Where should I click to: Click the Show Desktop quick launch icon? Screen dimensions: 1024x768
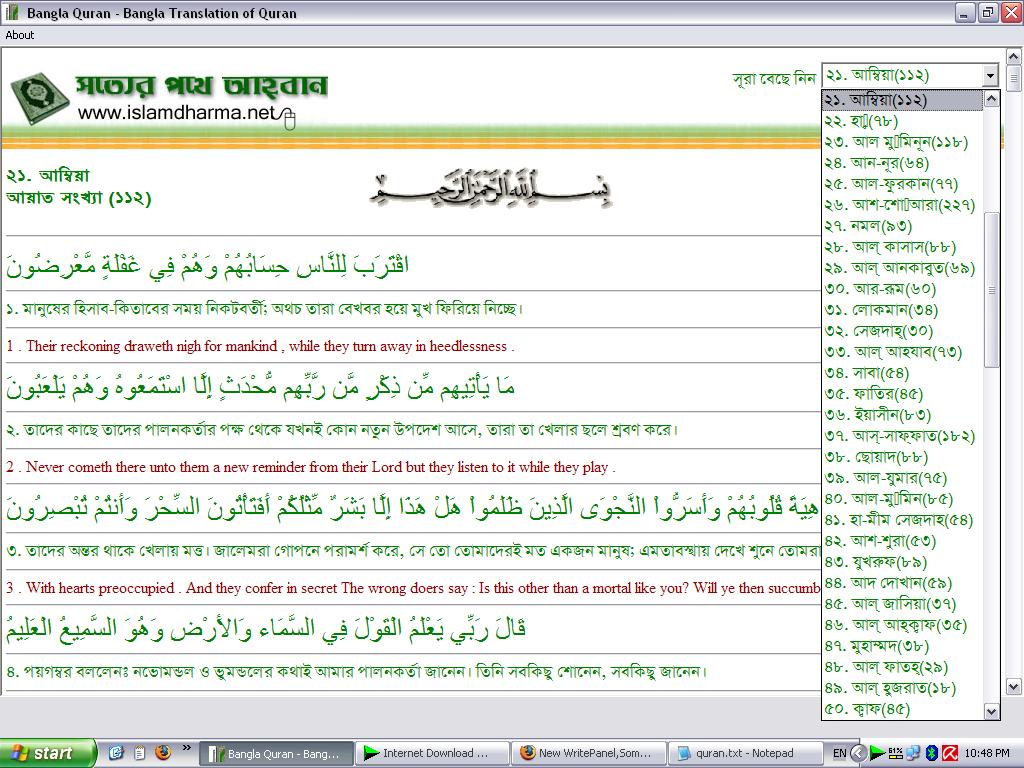click(x=116, y=753)
